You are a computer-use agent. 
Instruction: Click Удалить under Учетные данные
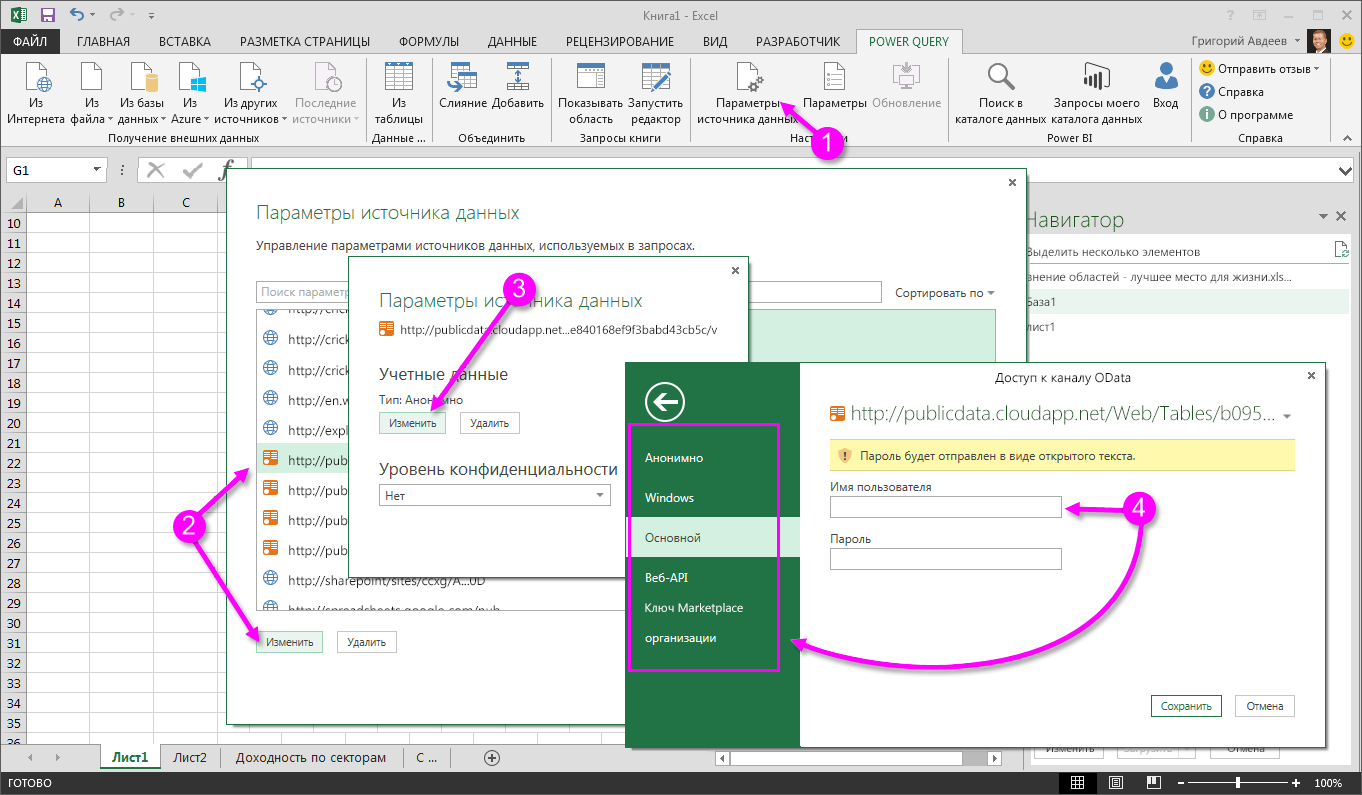pyautogui.click(x=490, y=423)
